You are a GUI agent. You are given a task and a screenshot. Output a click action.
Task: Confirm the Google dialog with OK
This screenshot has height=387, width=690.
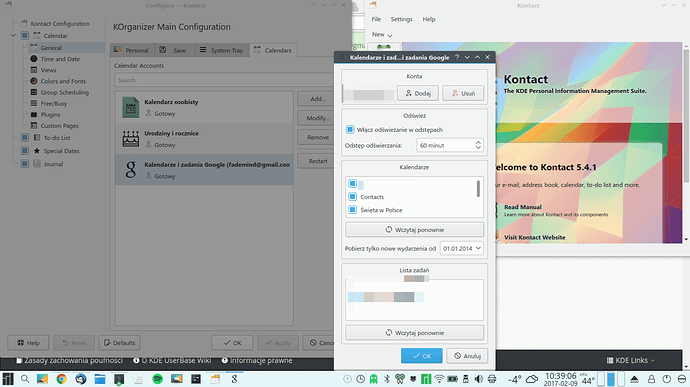(x=422, y=356)
